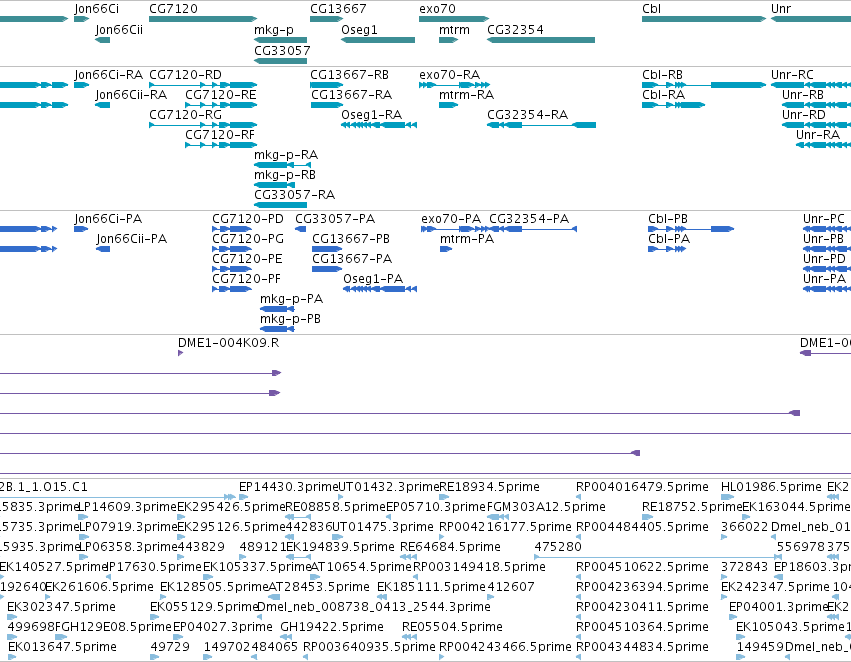Select the mkg-p gene label
Screen dimensions: 851x662
click(x=274, y=29)
